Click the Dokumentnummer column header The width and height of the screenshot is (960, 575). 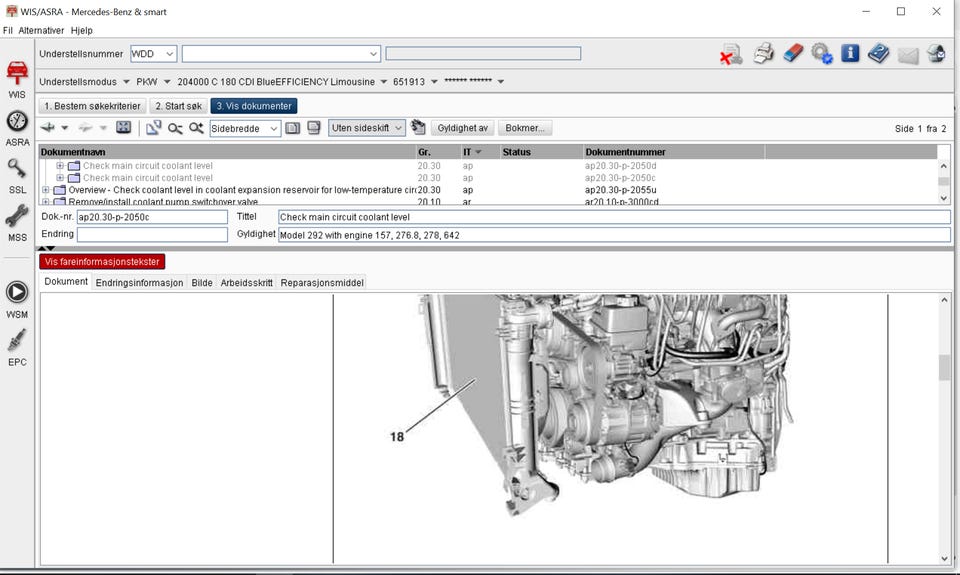point(674,152)
